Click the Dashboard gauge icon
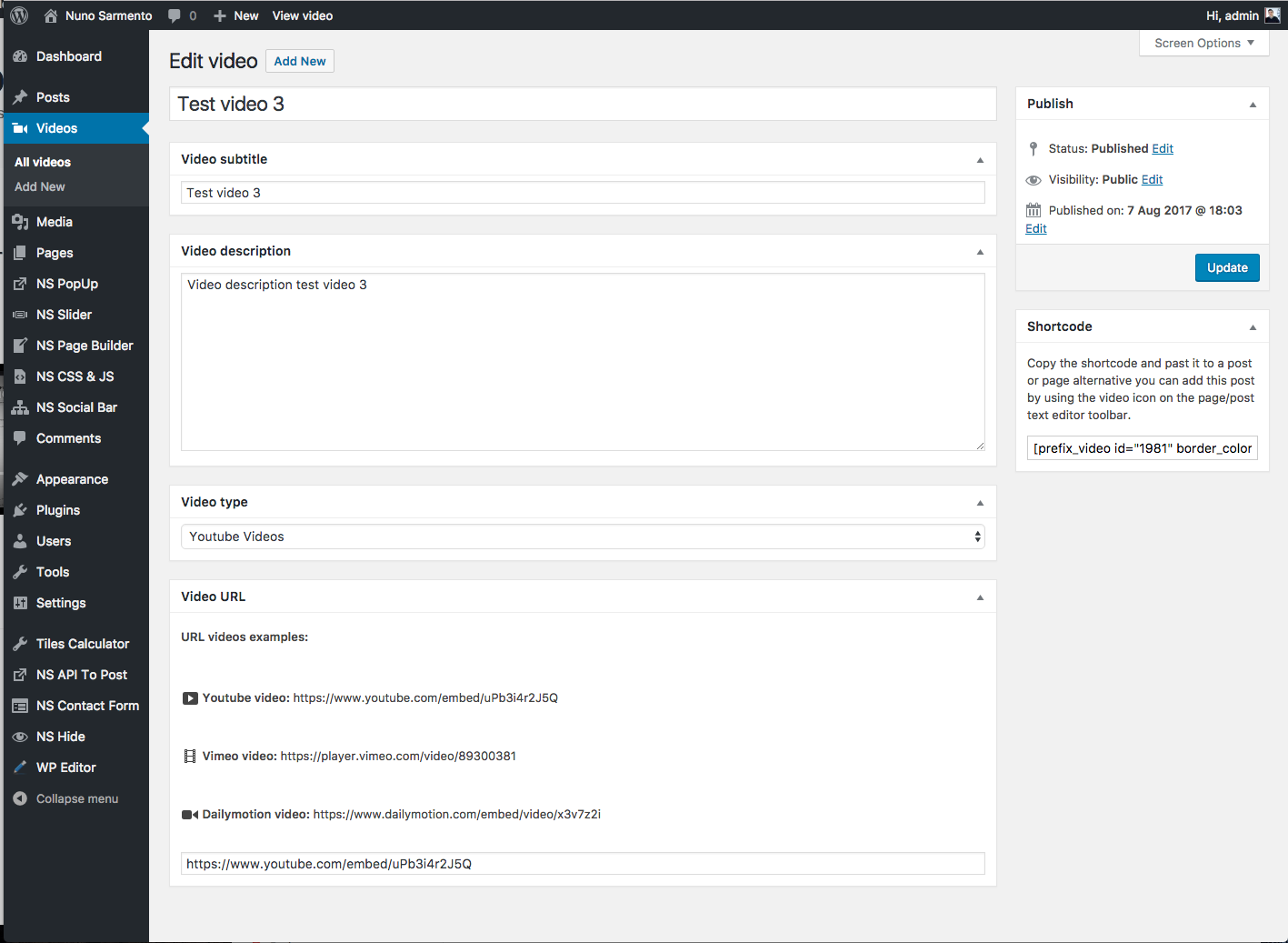Viewport: 1288px width, 943px height. pos(20,56)
